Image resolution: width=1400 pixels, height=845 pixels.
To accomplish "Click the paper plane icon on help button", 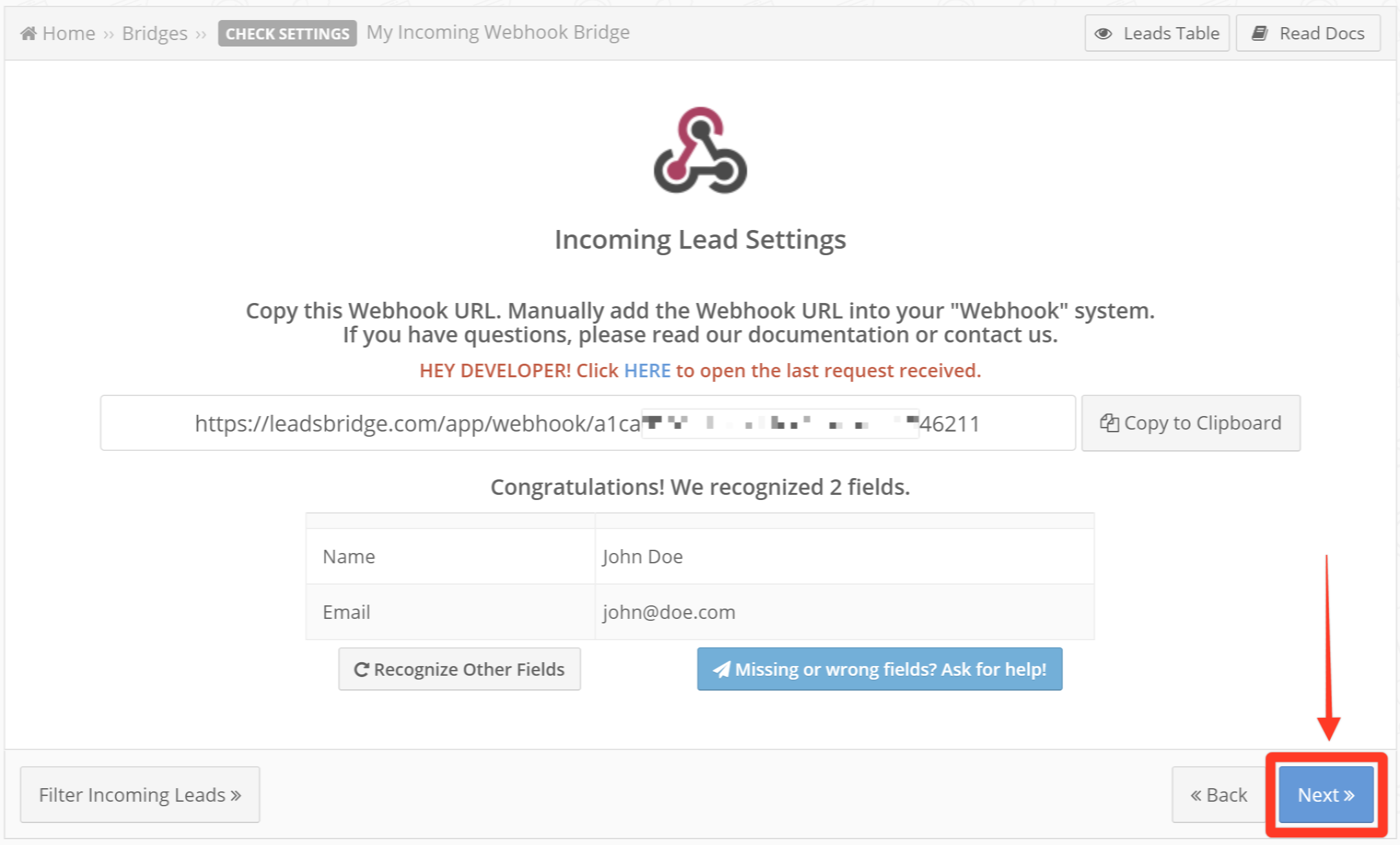I will point(721,669).
